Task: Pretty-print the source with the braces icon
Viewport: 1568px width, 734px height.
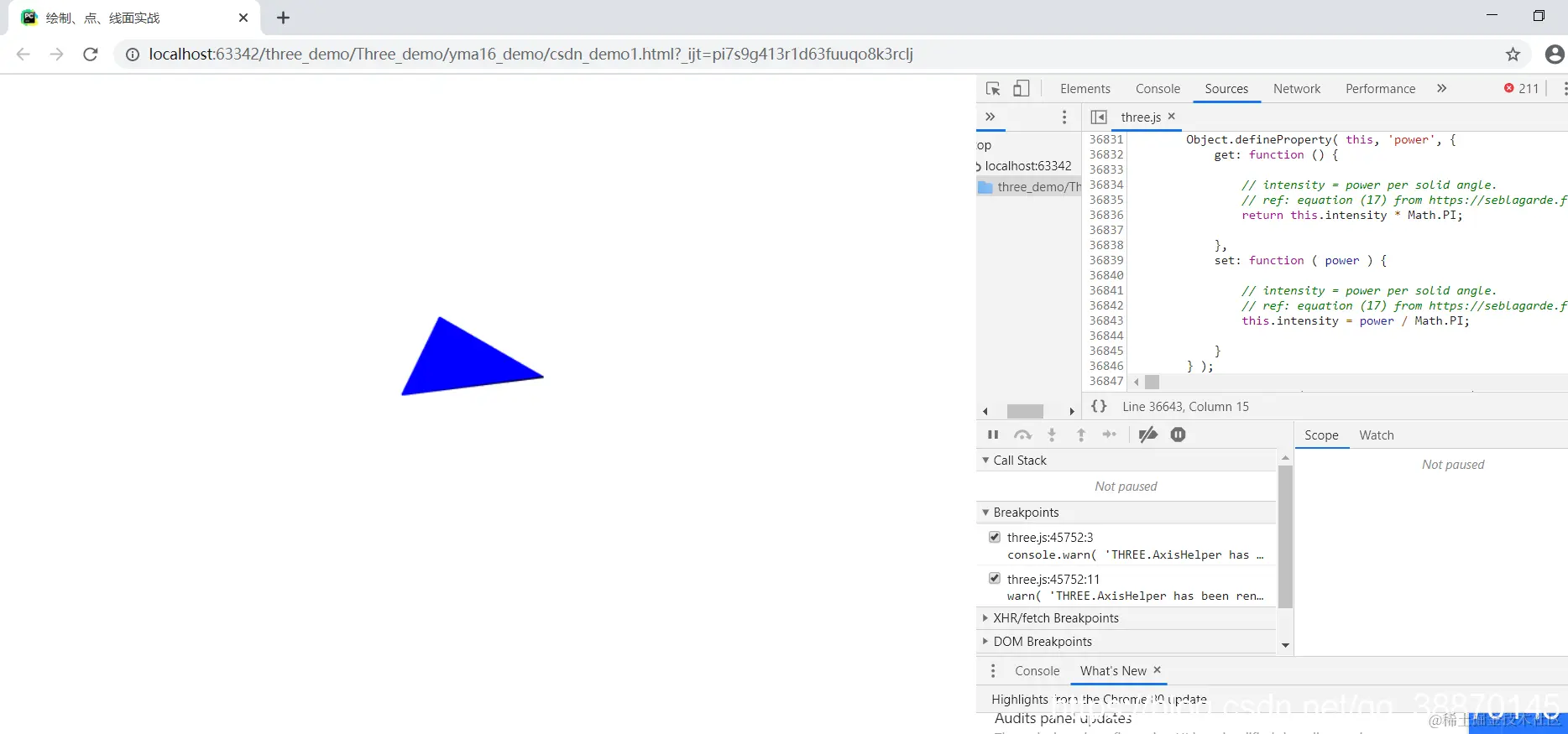Action: point(1099,406)
